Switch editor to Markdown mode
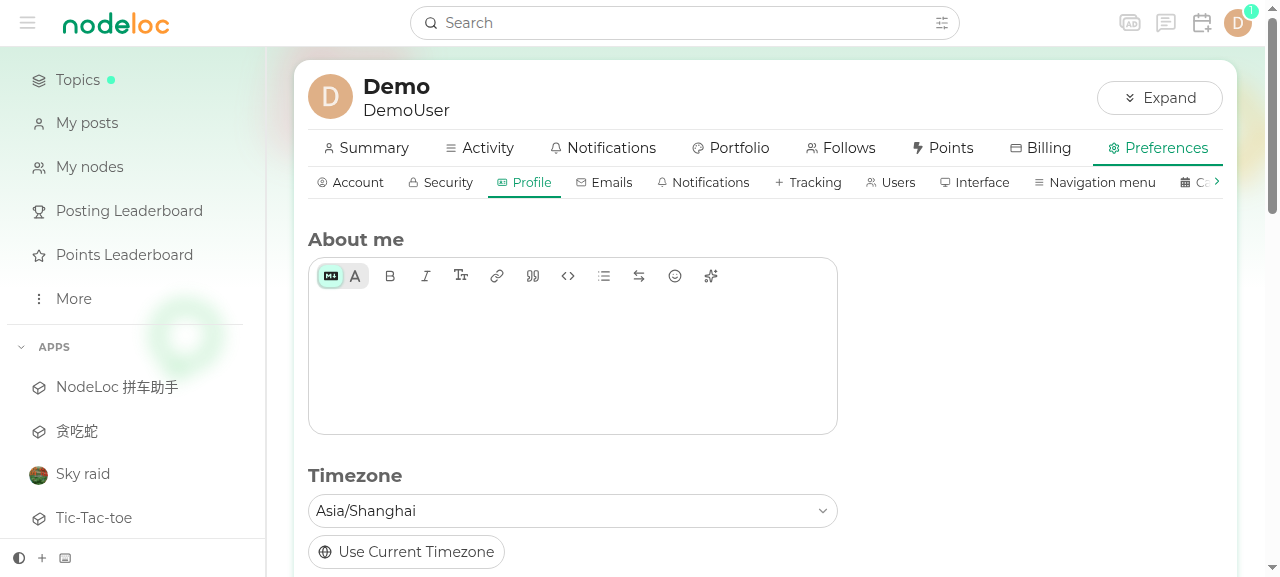The width and height of the screenshot is (1280, 577). [x=331, y=276]
